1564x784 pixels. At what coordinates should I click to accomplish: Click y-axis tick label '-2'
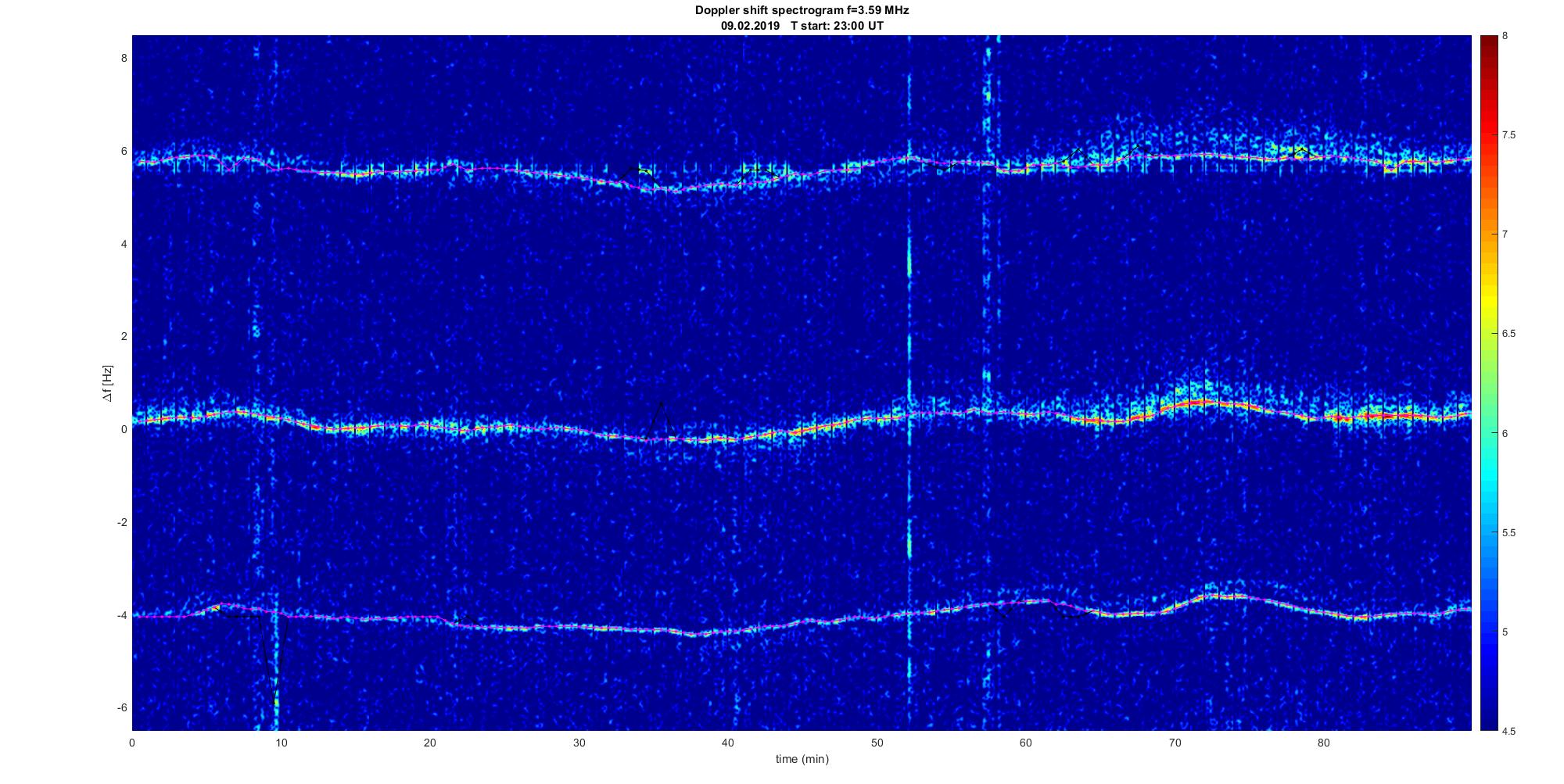pyautogui.click(x=122, y=522)
